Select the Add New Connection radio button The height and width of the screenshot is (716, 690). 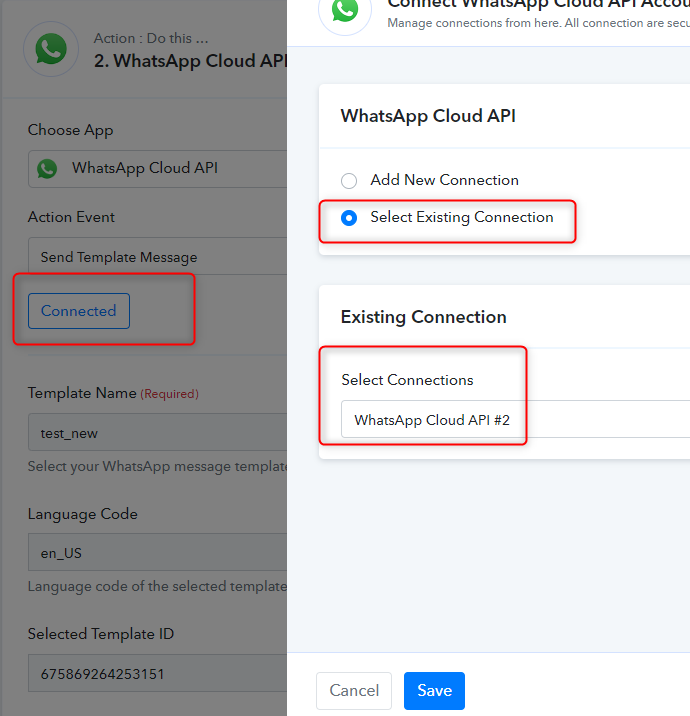349,181
